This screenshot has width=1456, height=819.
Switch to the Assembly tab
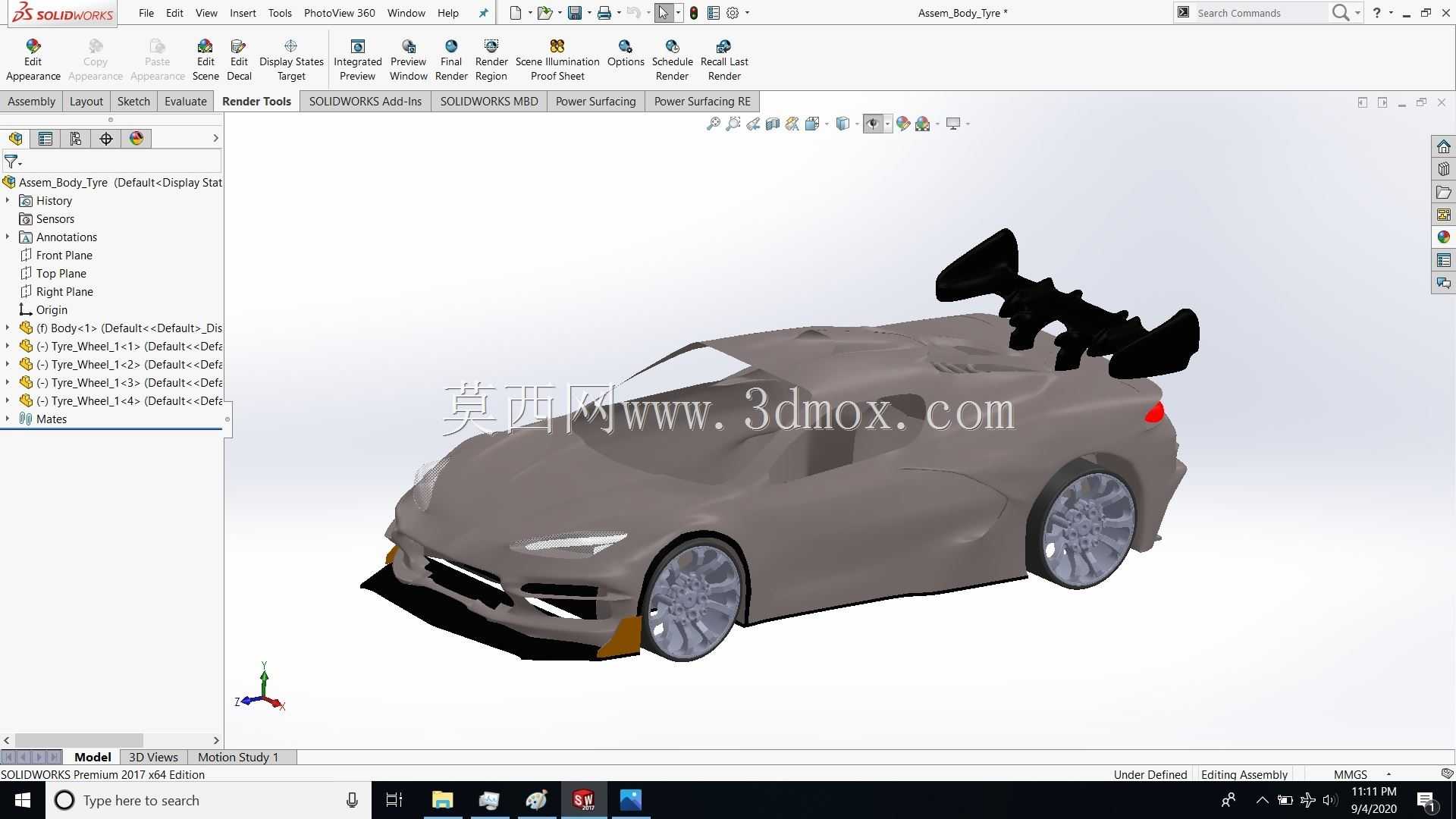click(31, 102)
